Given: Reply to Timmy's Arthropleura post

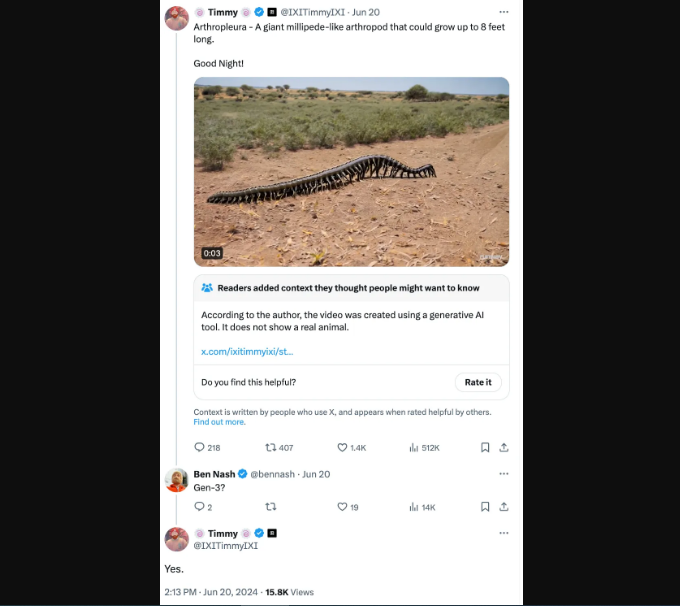Looking at the screenshot, I should [x=199, y=448].
